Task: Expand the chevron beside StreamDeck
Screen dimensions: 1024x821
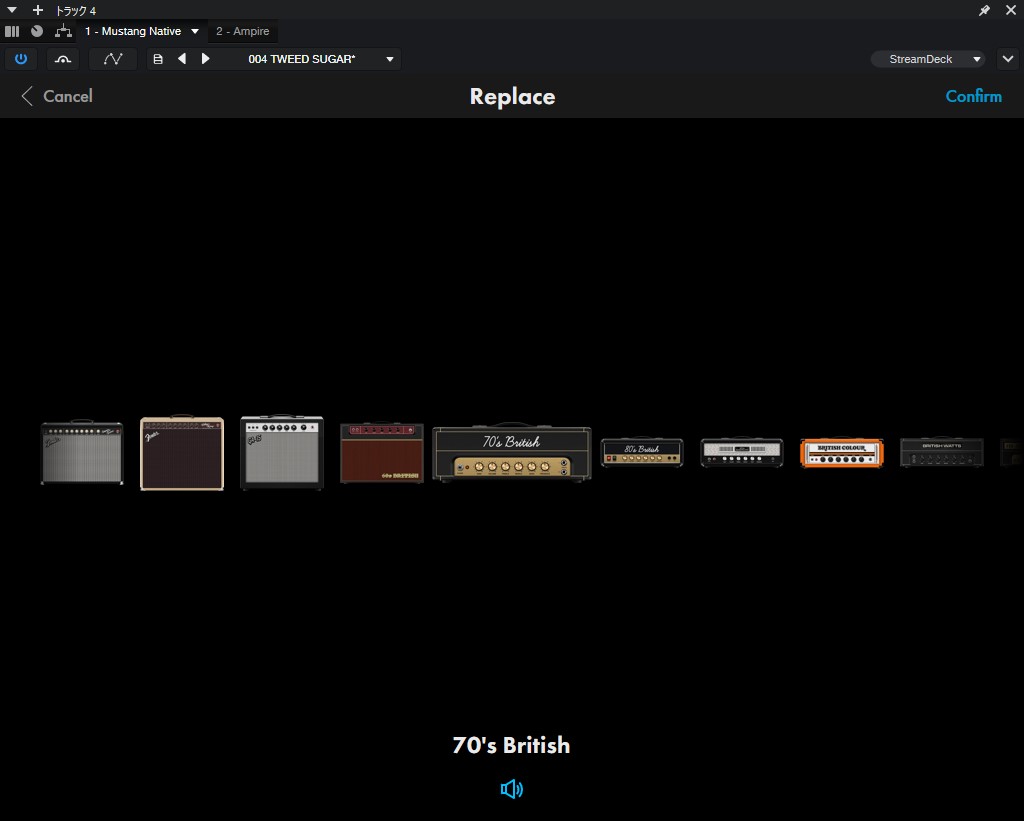Action: tap(1007, 59)
